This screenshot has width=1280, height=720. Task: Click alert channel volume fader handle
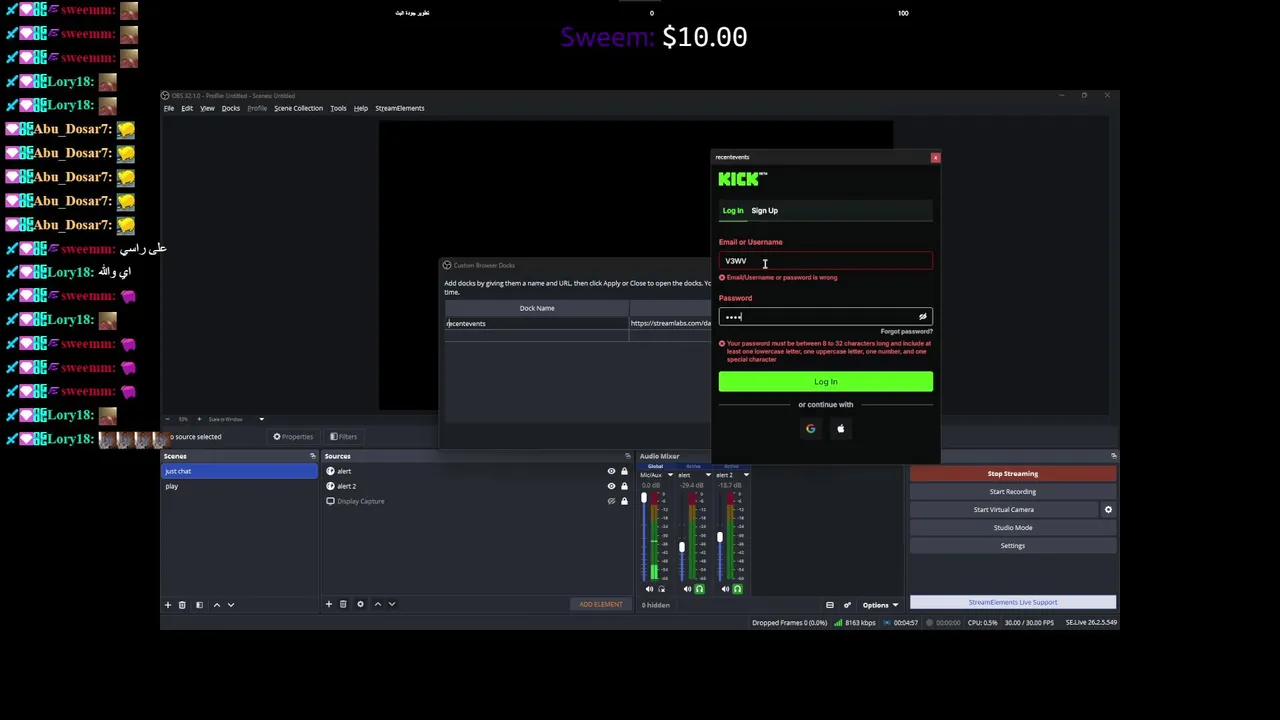(682, 547)
